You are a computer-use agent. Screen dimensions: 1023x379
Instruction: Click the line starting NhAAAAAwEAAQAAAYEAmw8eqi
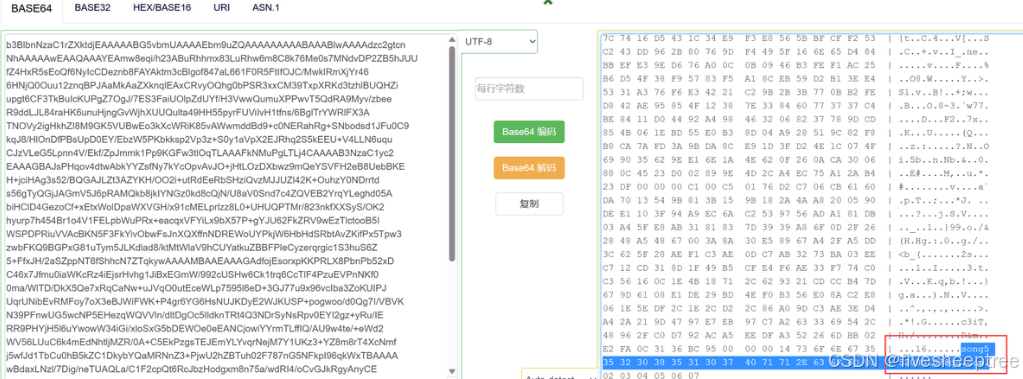click(x=211, y=59)
